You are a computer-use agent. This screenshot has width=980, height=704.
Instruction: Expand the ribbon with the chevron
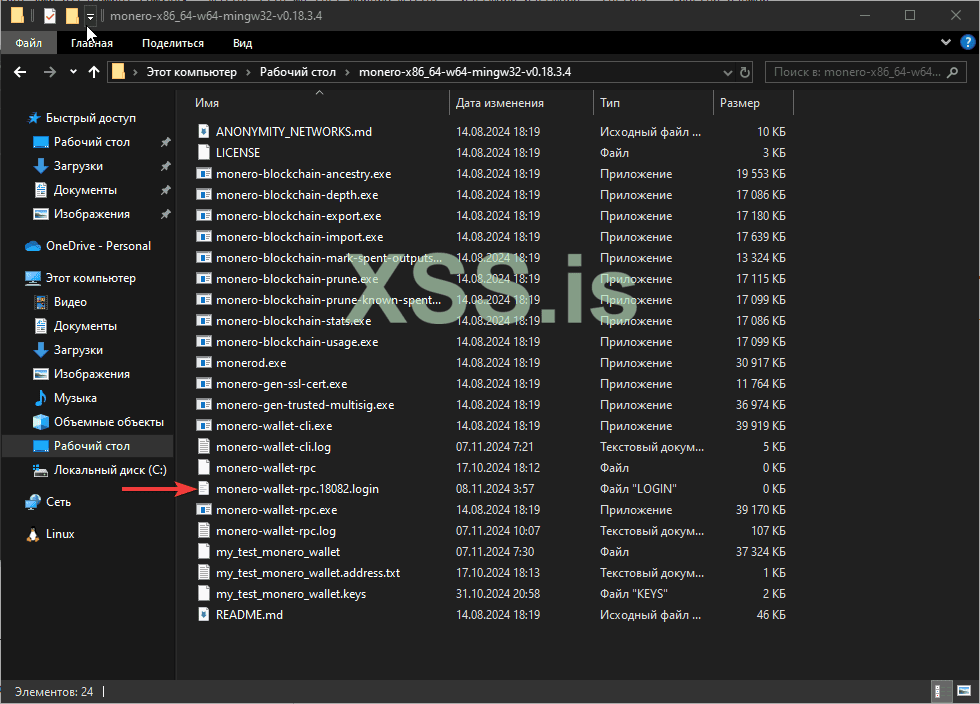[x=946, y=43]
